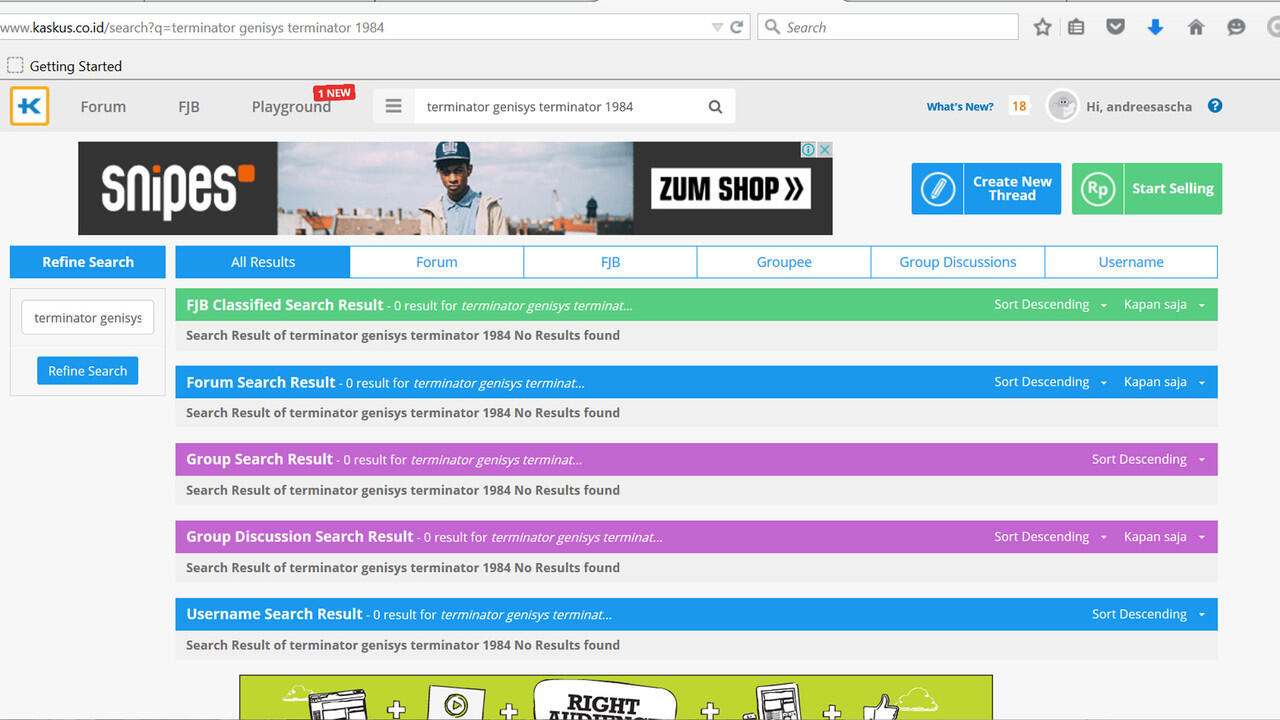Viewport: 1280px width, 720px height.
Task: Open the Snipes logo in the banner ad
Action: [x=178, y=188]
